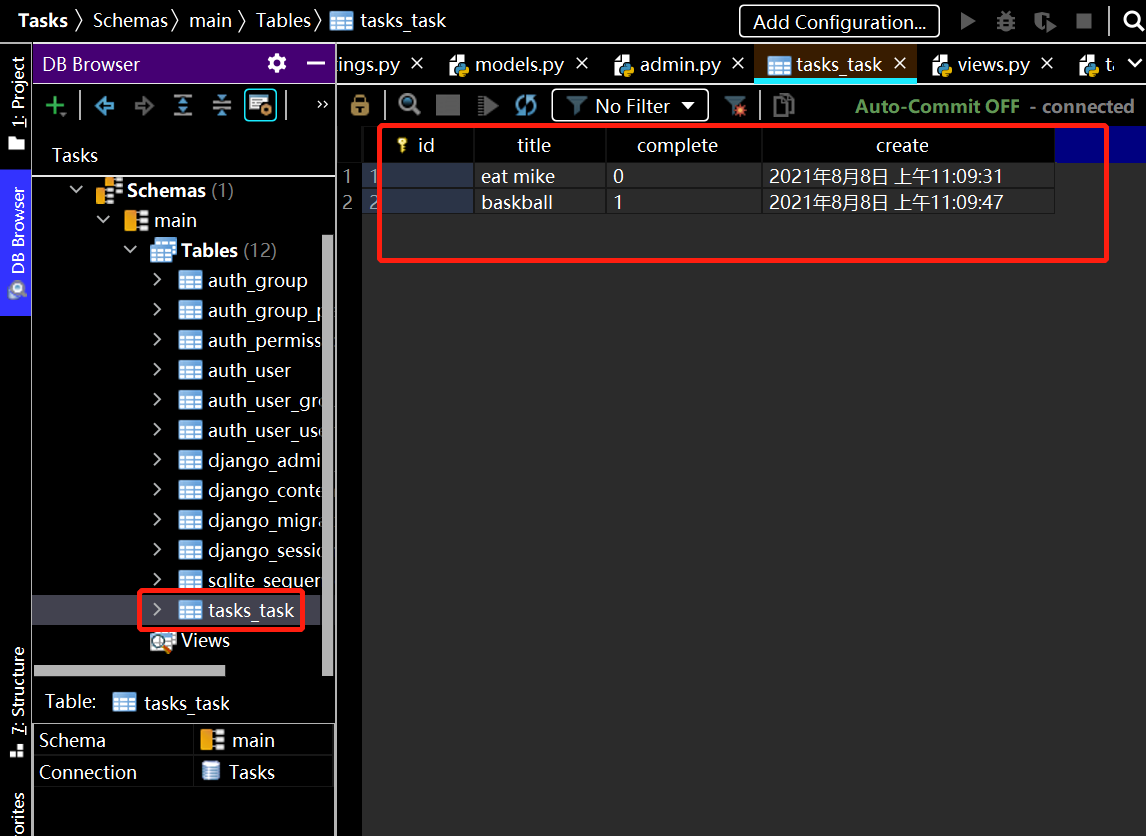Click Add Configuration button

click(839, 22)
